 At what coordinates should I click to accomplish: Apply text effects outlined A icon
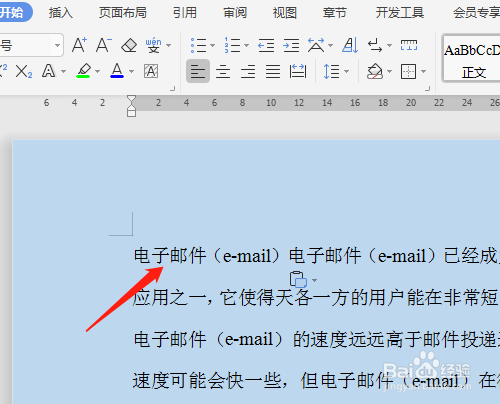point(49,71)
